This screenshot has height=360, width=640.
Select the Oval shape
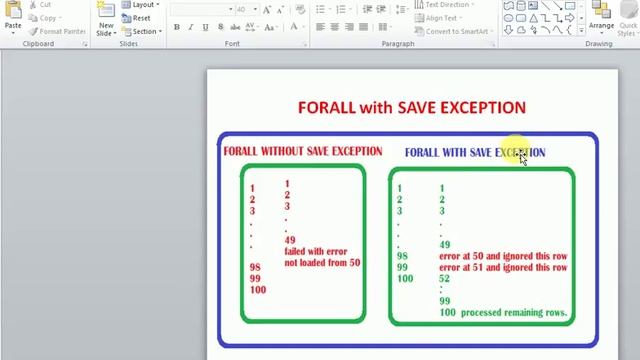coord(509,18)
